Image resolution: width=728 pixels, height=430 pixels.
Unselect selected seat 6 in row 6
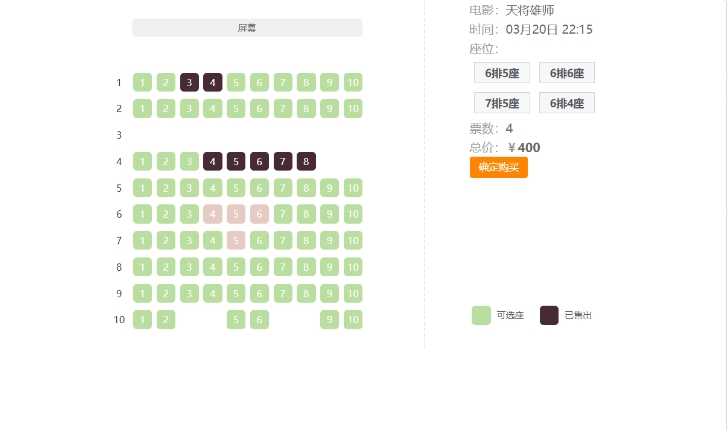tap(259, 214)
